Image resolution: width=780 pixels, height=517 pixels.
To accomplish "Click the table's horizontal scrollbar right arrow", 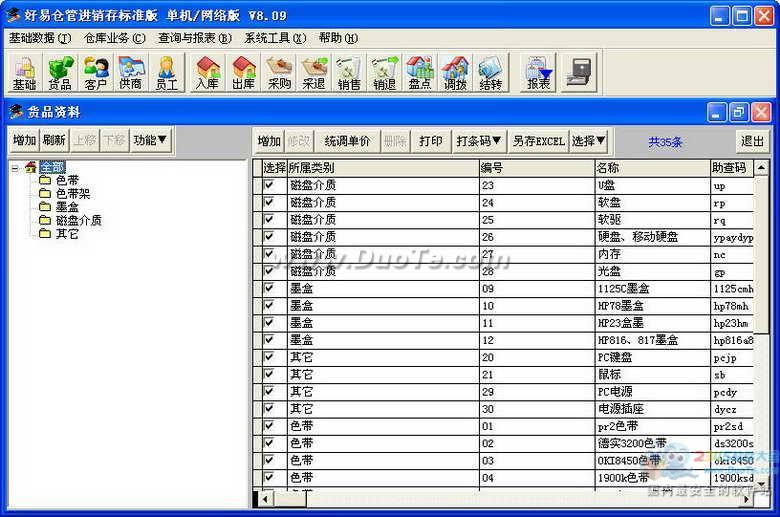I will pyautogui.click(x=745, y=498).
